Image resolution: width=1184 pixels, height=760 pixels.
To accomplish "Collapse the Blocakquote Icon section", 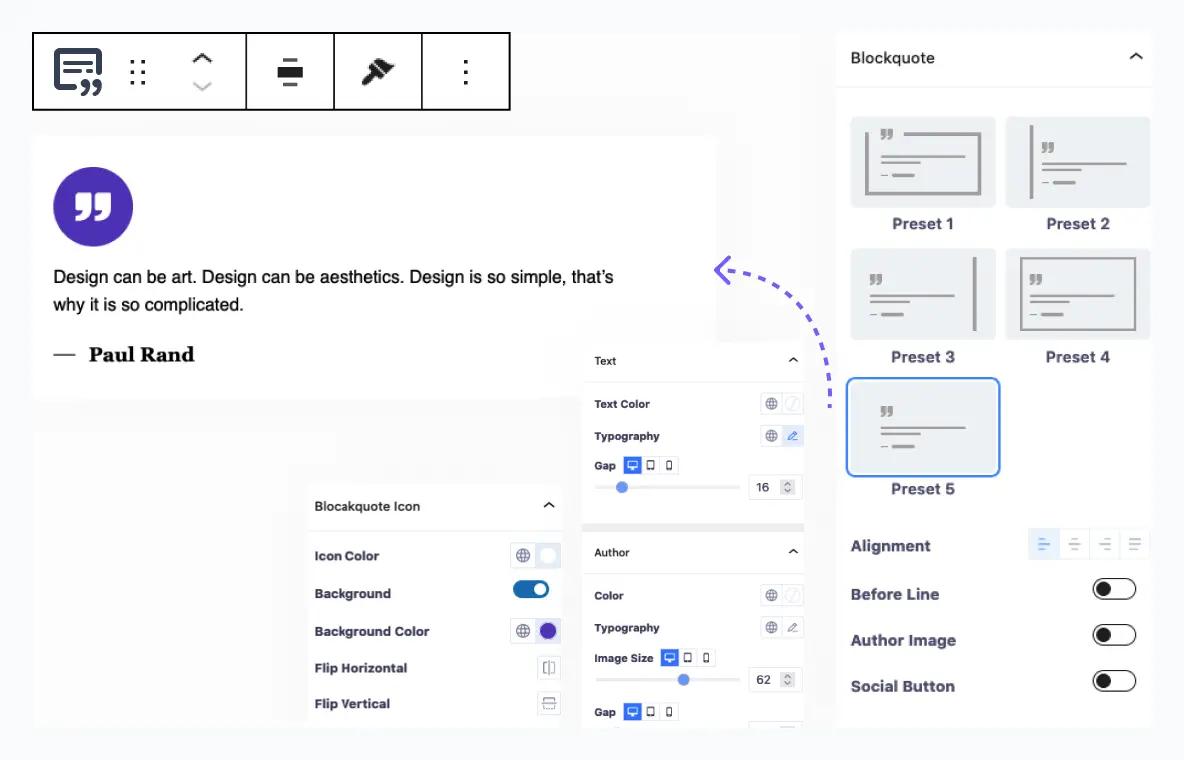I will [x=549, y=506].
